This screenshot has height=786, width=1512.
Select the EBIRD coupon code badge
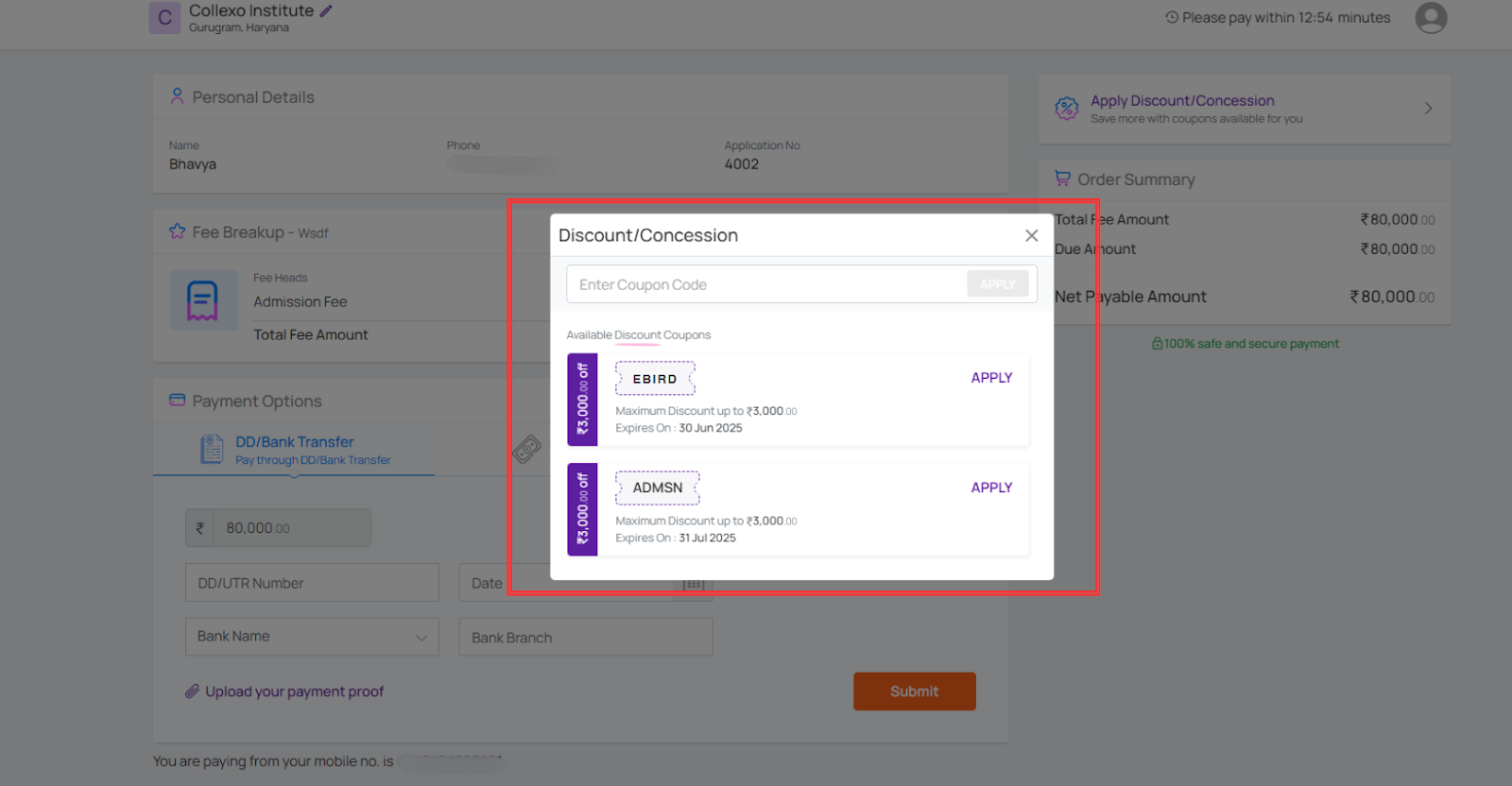point(655,379)
